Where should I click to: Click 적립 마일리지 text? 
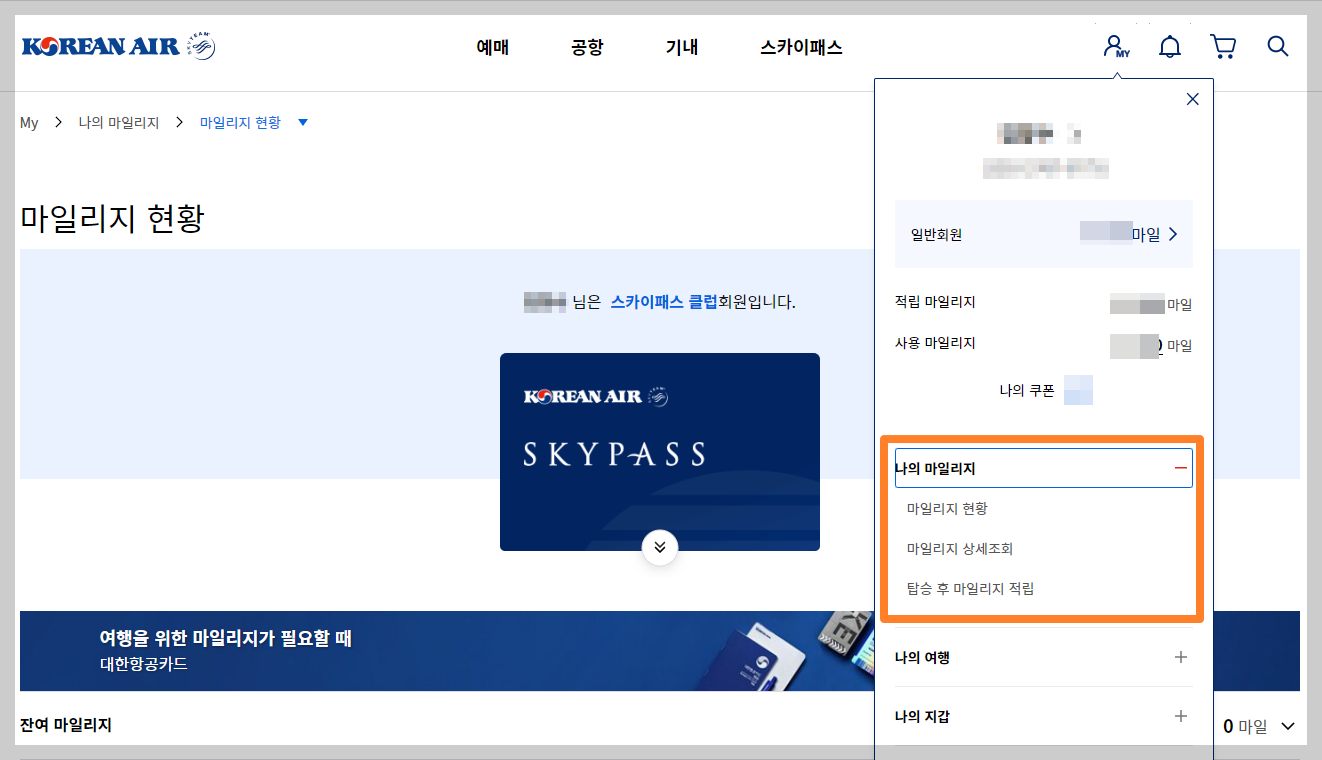click(935, 302)
